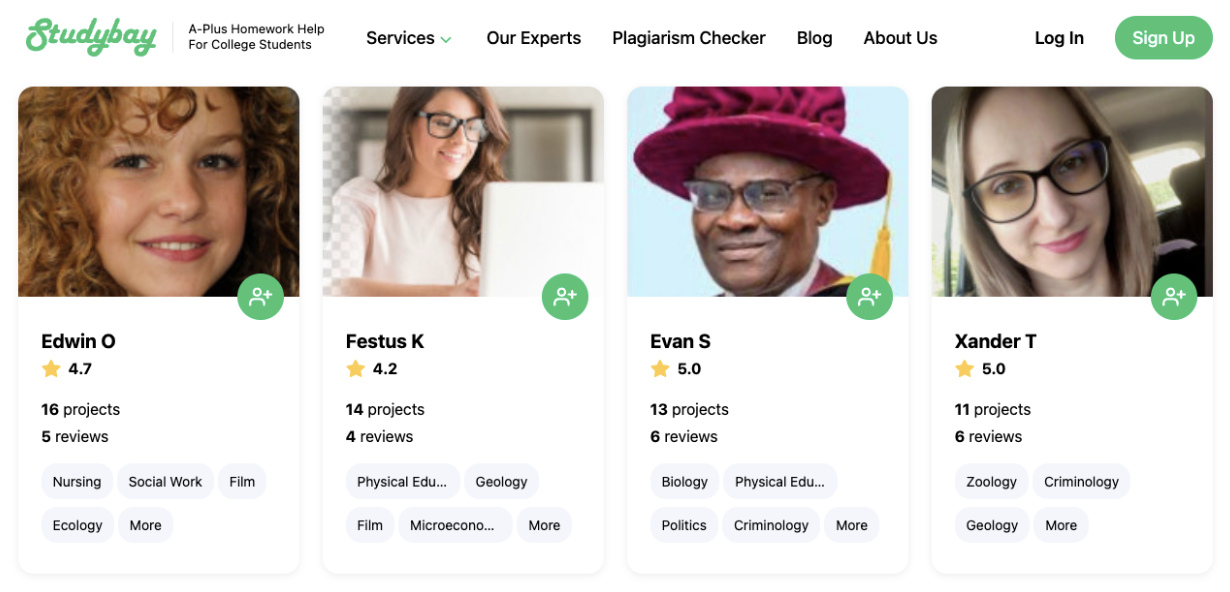Click the Log In link
1230x592 pixels.
click(x=1059, y=38)
